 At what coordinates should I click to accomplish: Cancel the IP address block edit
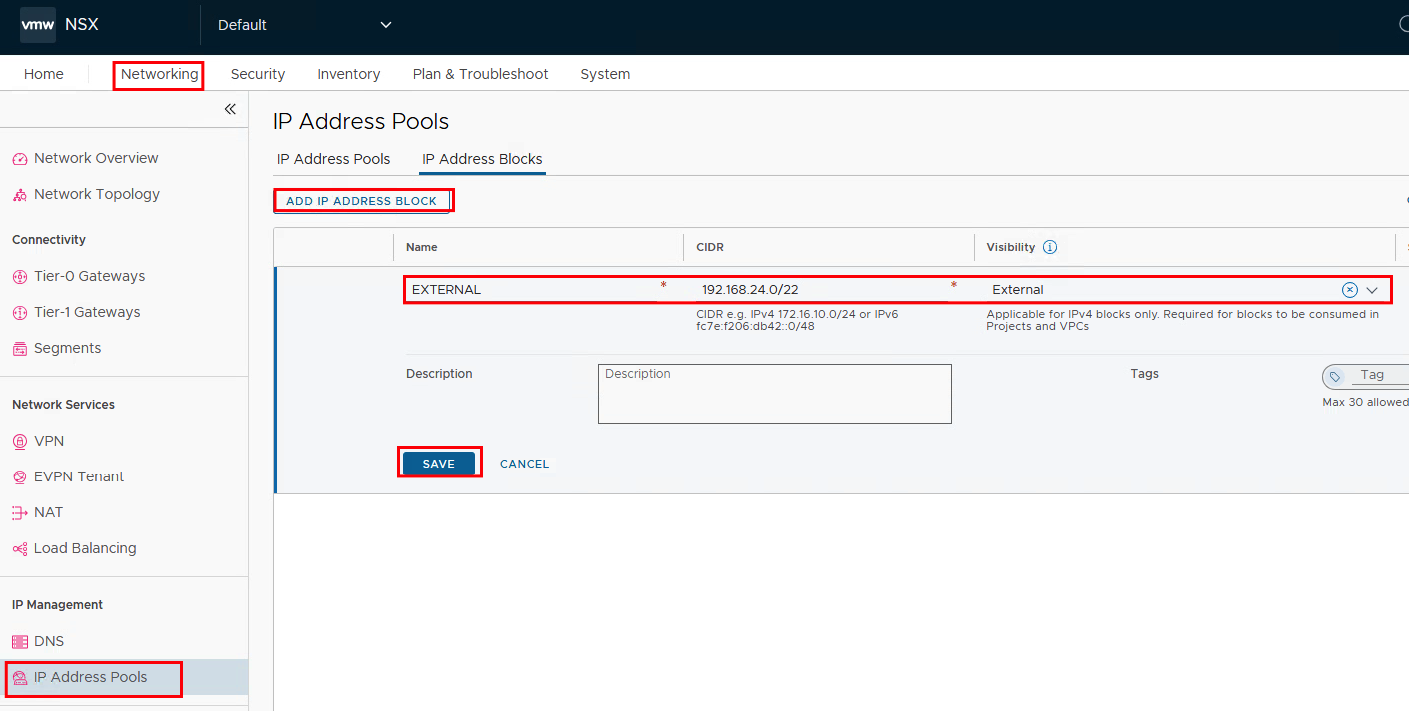tap(525, 464)
